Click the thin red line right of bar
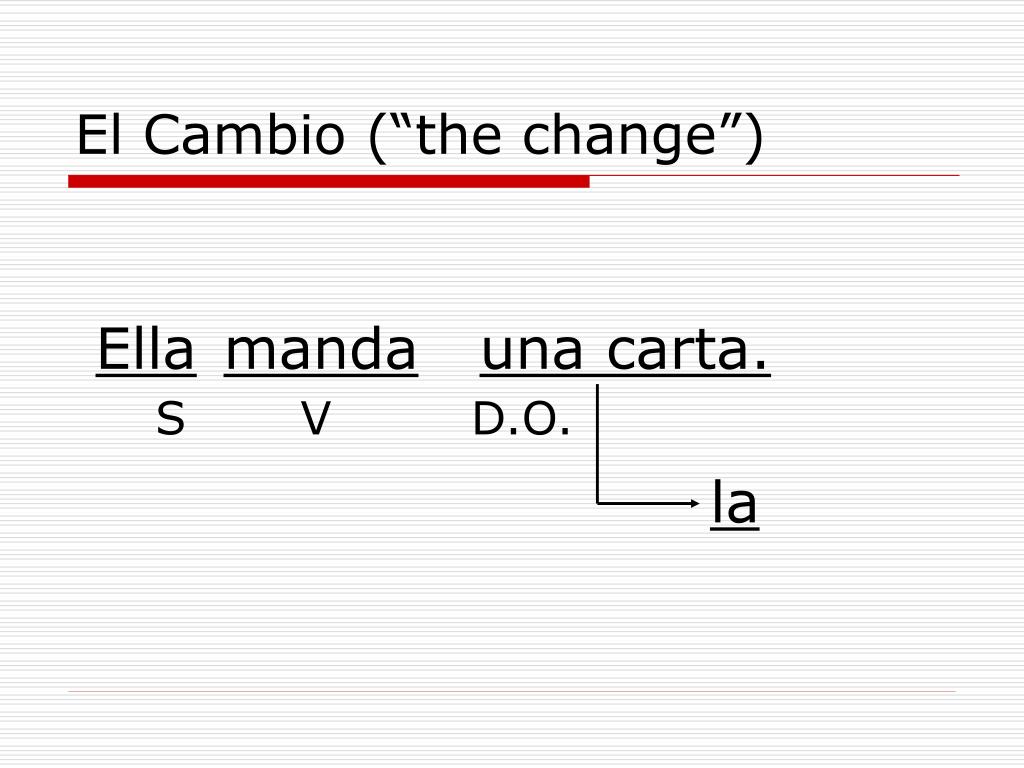The width and height of the screenshot is (1024, 768). [x=775, y=176]
